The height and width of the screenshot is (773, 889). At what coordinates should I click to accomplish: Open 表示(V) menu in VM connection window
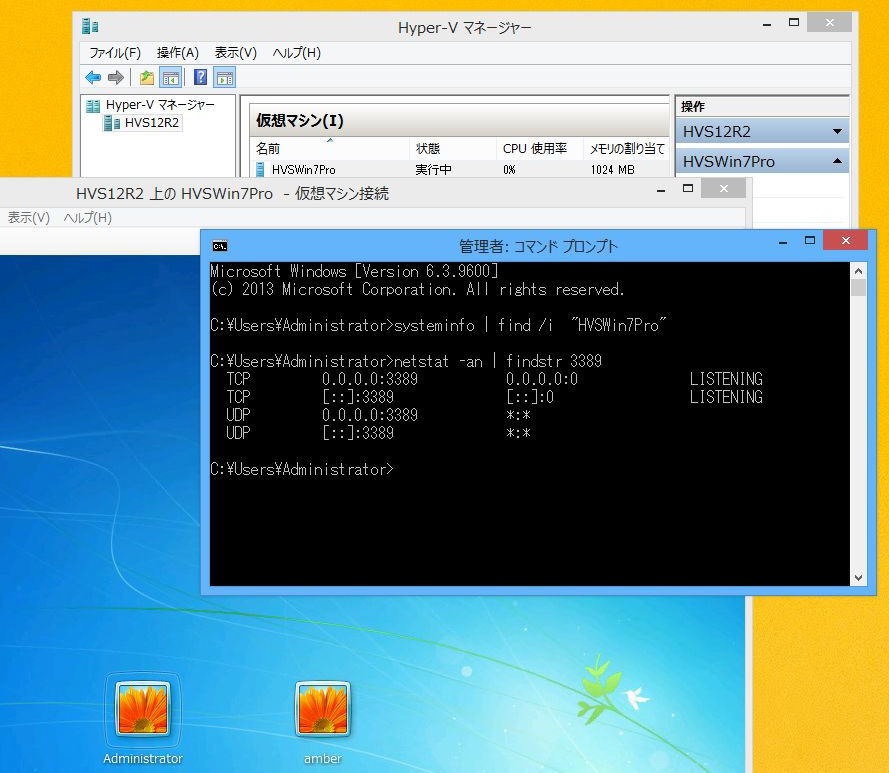tap(28, 218)
